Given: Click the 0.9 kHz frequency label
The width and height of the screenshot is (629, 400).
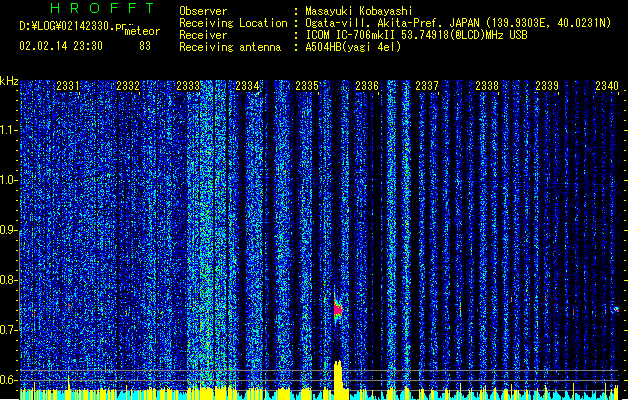Looking at the screenshot, I should click(9, 230).
